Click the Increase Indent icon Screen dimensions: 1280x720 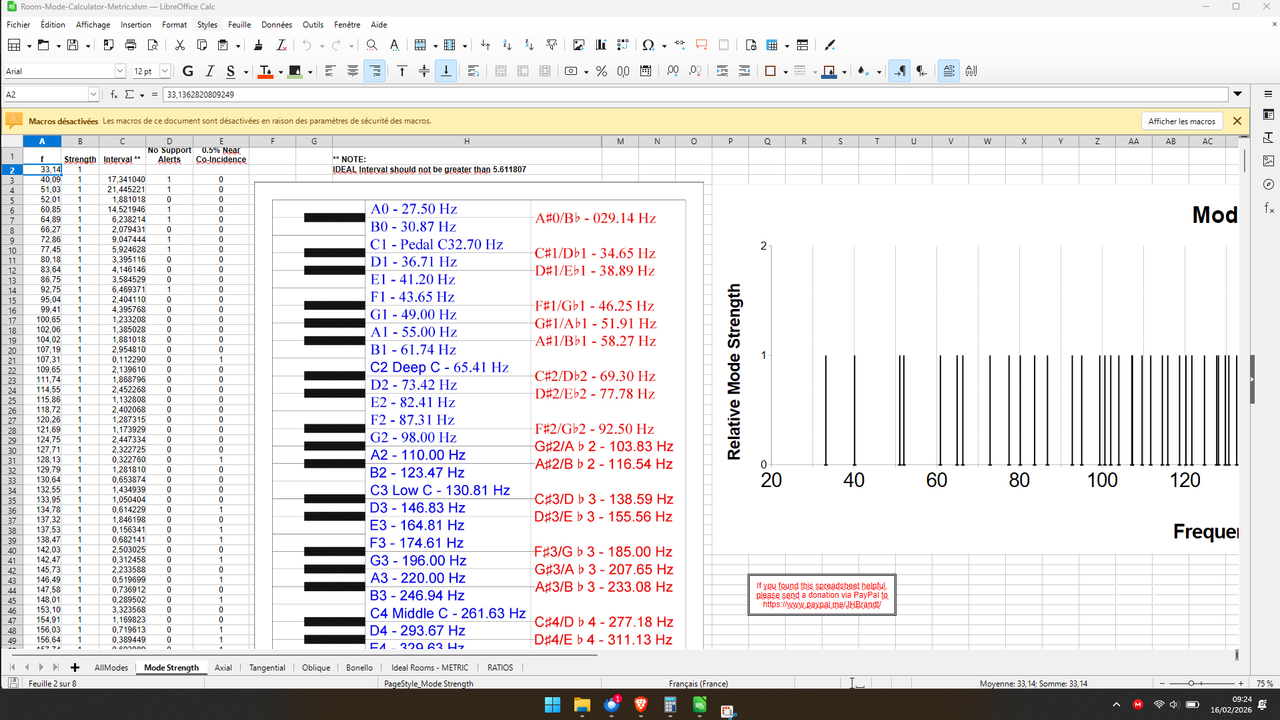point(723,71)
